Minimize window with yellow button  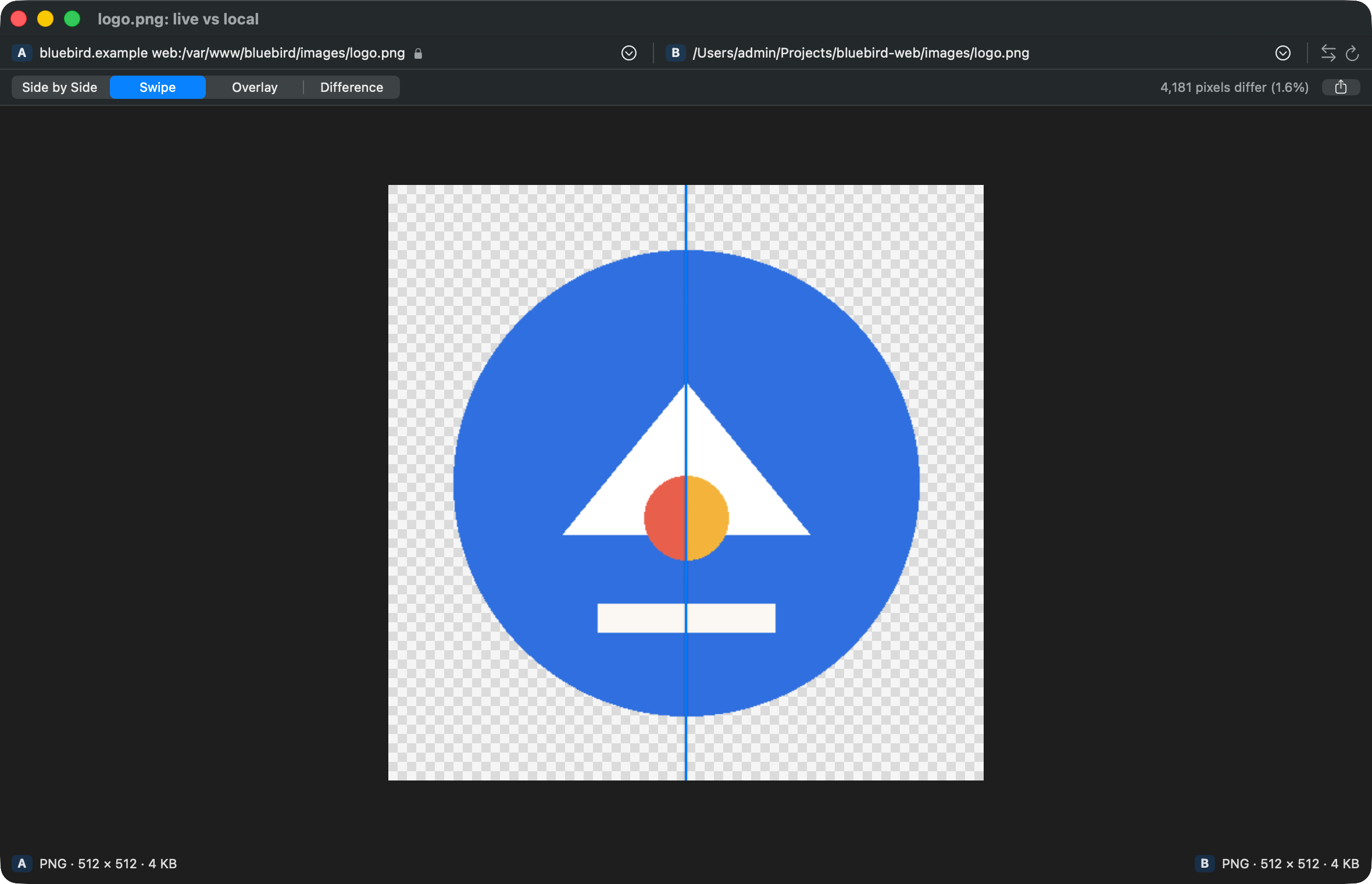[x=45, y=19]
